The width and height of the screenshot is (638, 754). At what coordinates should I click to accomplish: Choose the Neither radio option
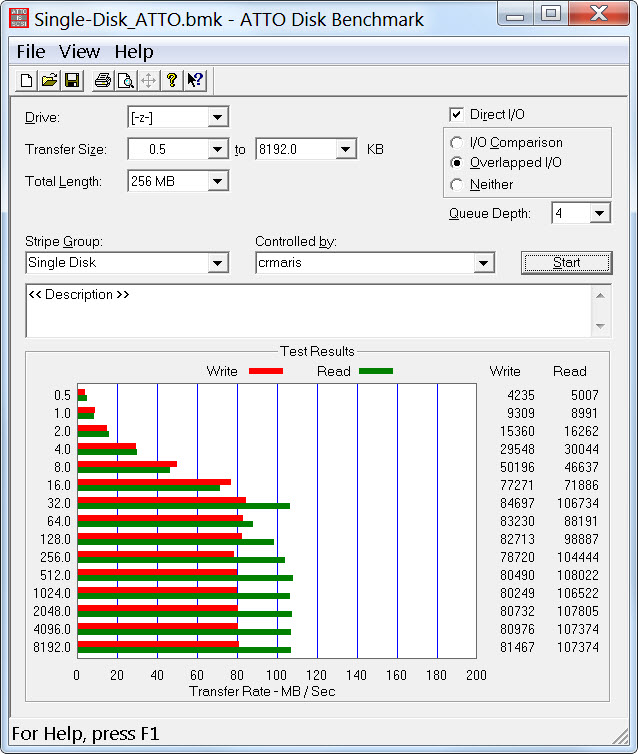coord(457,184)
